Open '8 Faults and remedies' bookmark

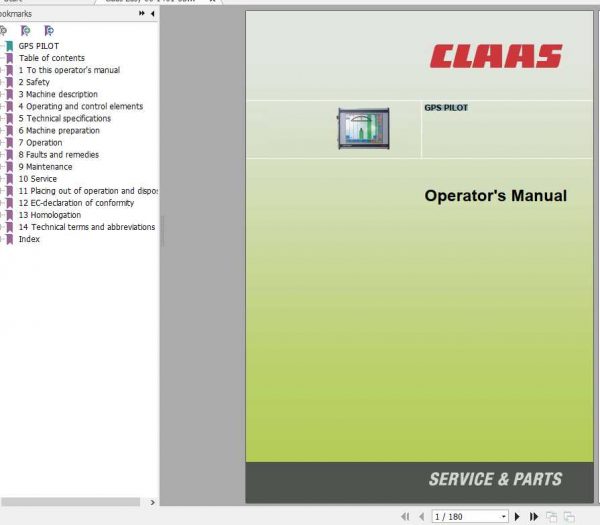[x=59, y=155]
